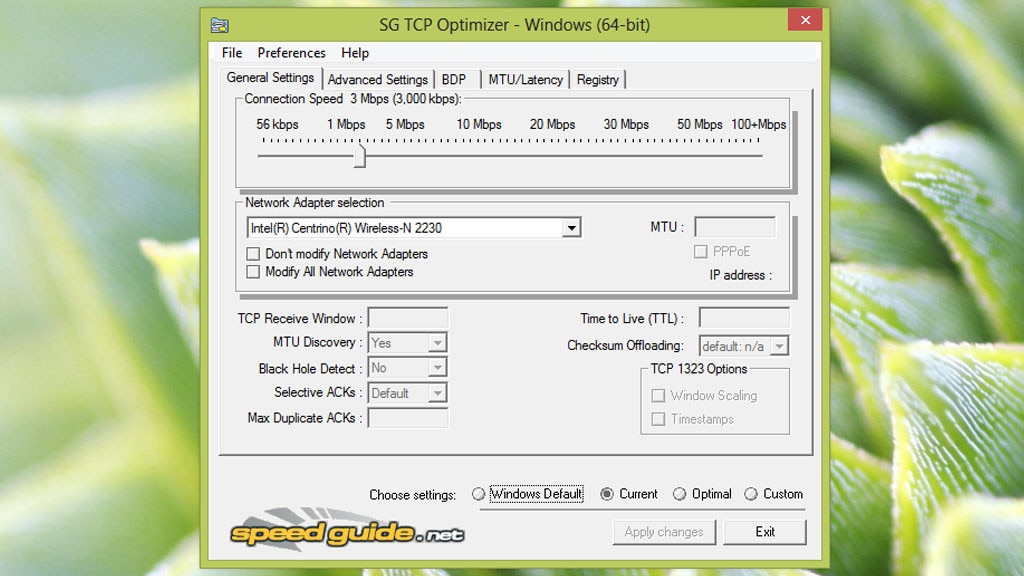Open the Checksum Offloading dropdown
Screen dimensions: 1024x576
click(779, 346)
